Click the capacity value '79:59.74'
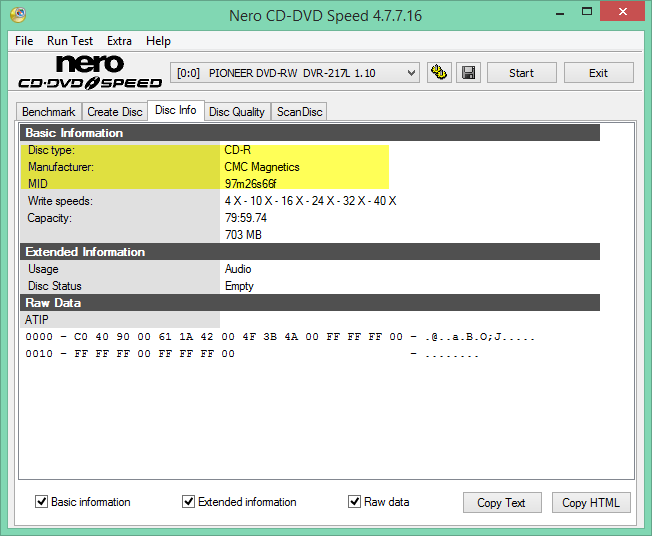The image size is (652, 536). (x=246, y=218)
